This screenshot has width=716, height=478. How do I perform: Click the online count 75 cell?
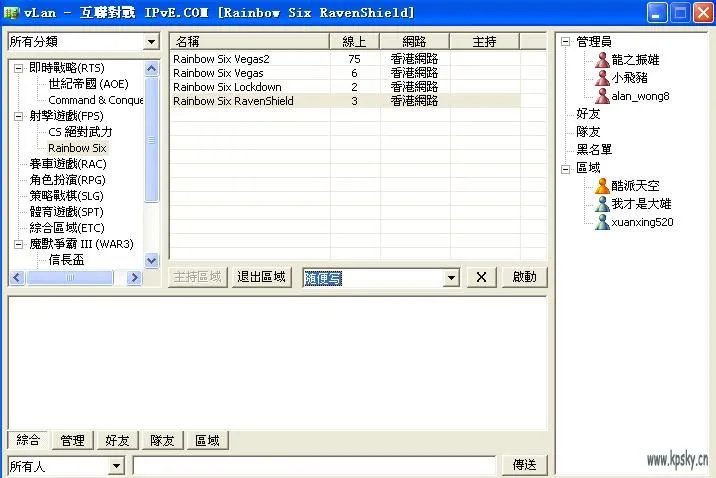(x=354, y=59)
